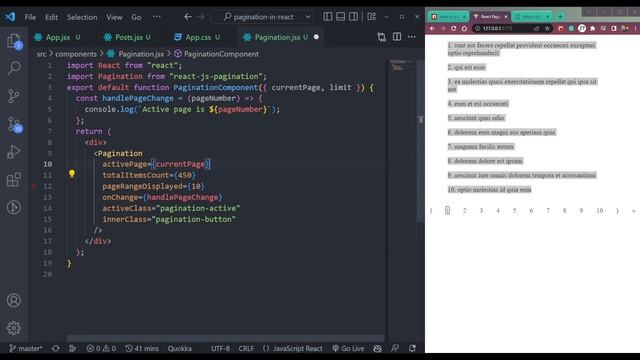The width and height of the screenshot is (640, 360).
Task: Click the editor minimap
Action: click(x=401, y=67)
